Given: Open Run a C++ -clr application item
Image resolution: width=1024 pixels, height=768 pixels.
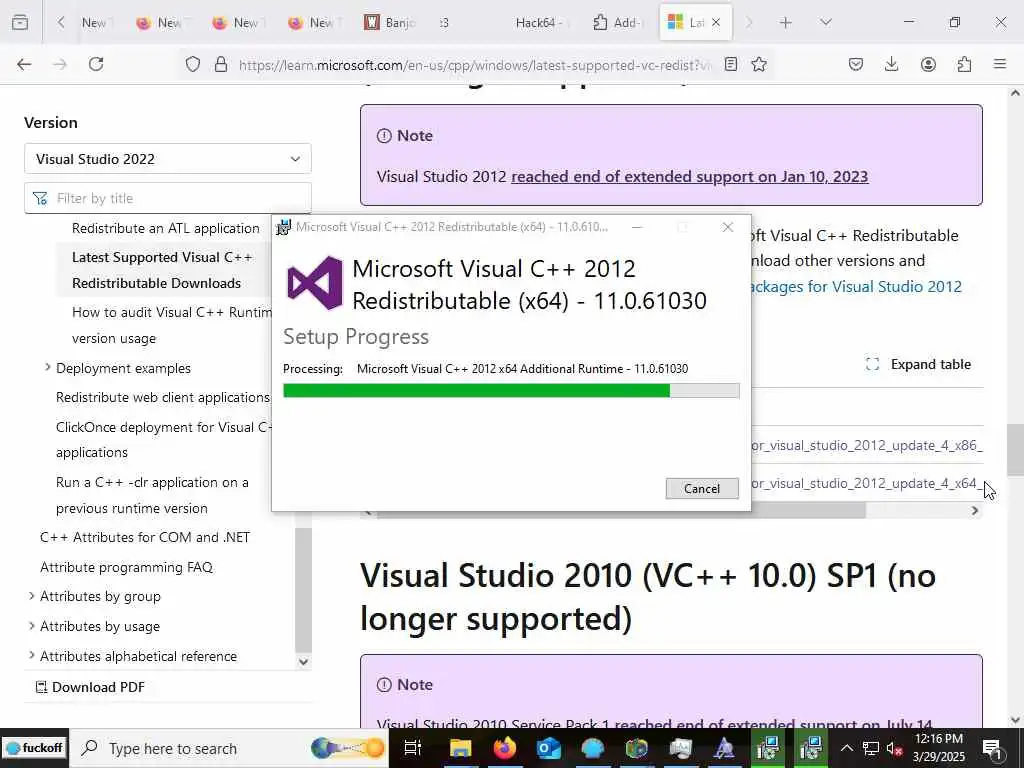Looking at the screenshot, I should [152, 495].
